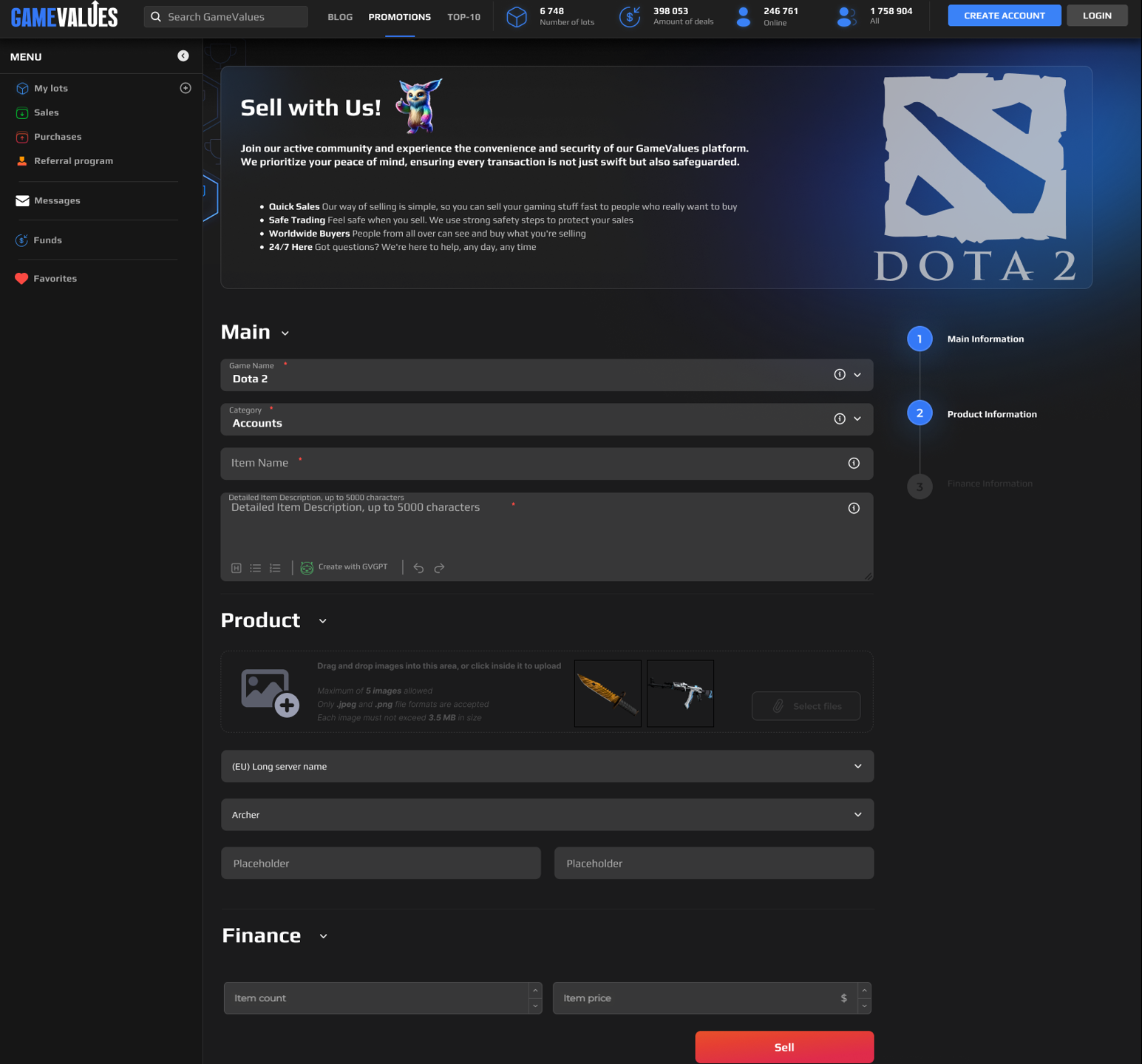Click the Sales icon in sidebar
The width and height of the screenshot is (1142, 1064).
(22, 112)
